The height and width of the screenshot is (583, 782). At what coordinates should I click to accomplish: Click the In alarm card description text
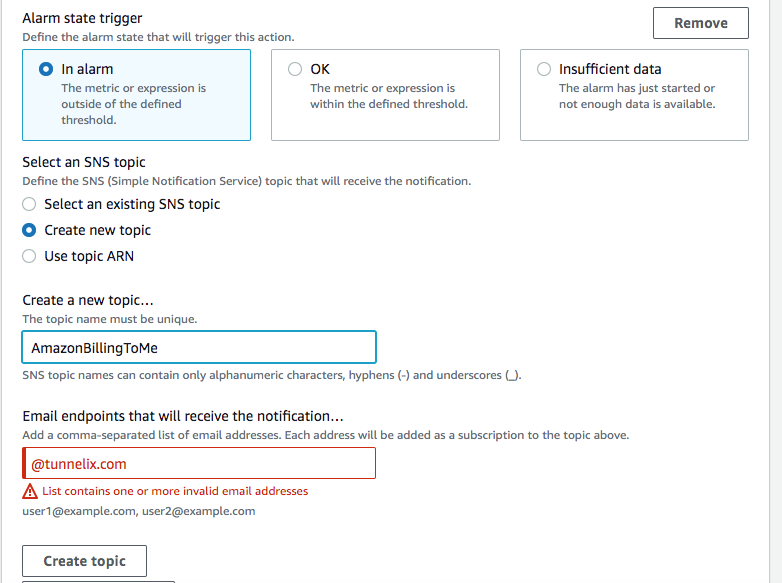133,104
